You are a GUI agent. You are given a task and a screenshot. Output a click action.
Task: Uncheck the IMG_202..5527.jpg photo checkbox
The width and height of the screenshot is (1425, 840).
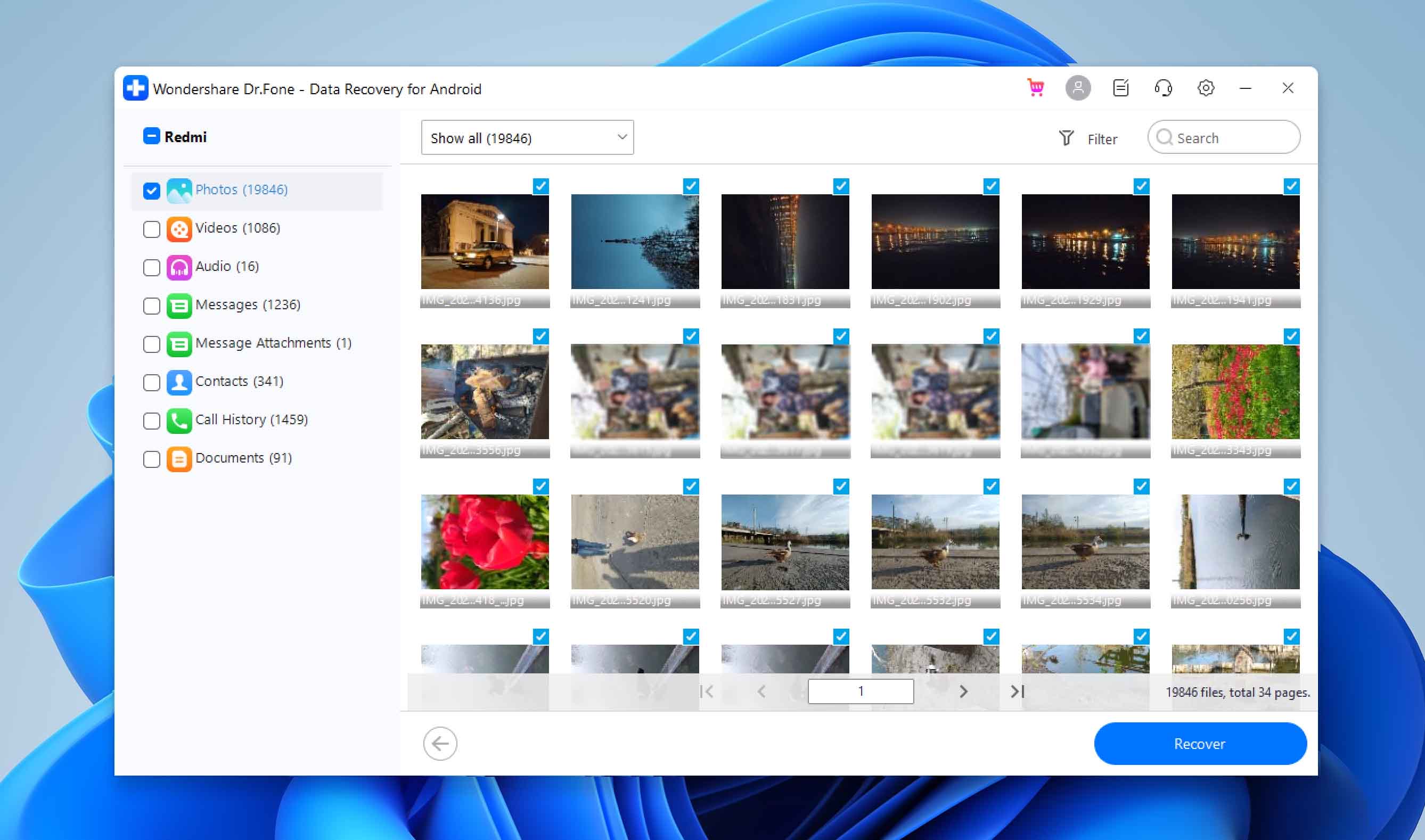(841, 486)
